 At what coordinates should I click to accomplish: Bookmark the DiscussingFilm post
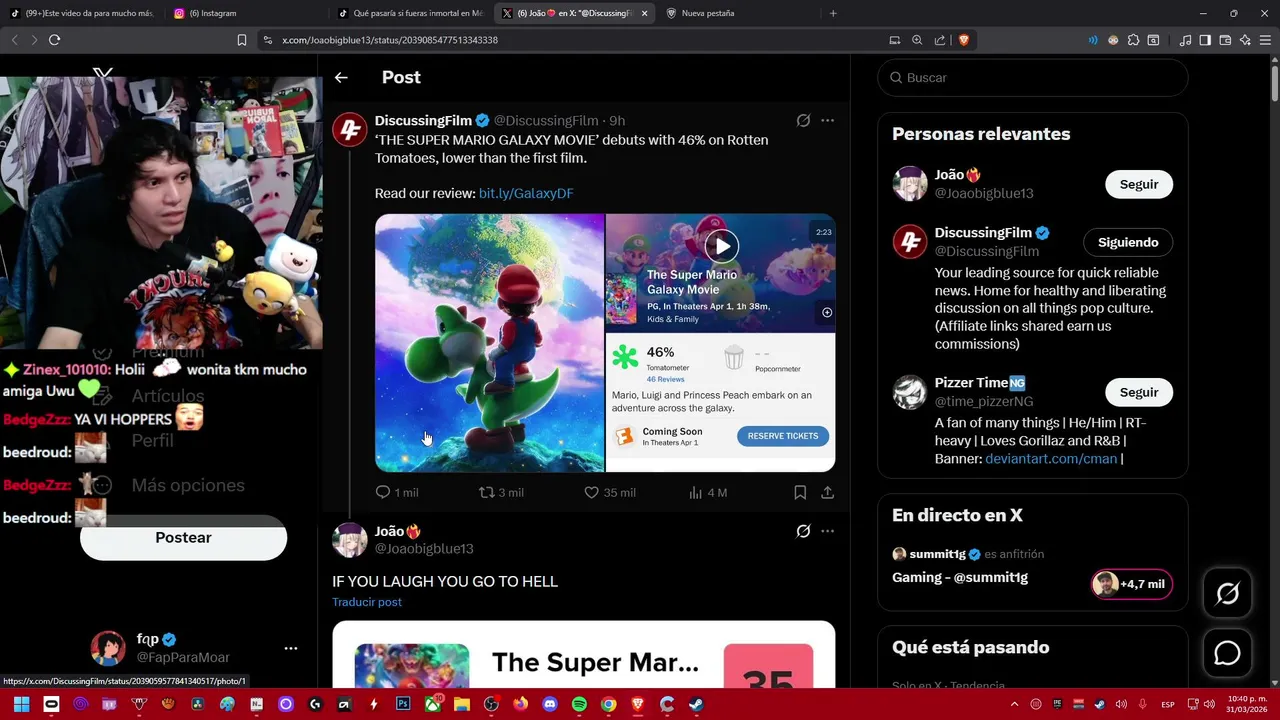(x=800, y=492)
